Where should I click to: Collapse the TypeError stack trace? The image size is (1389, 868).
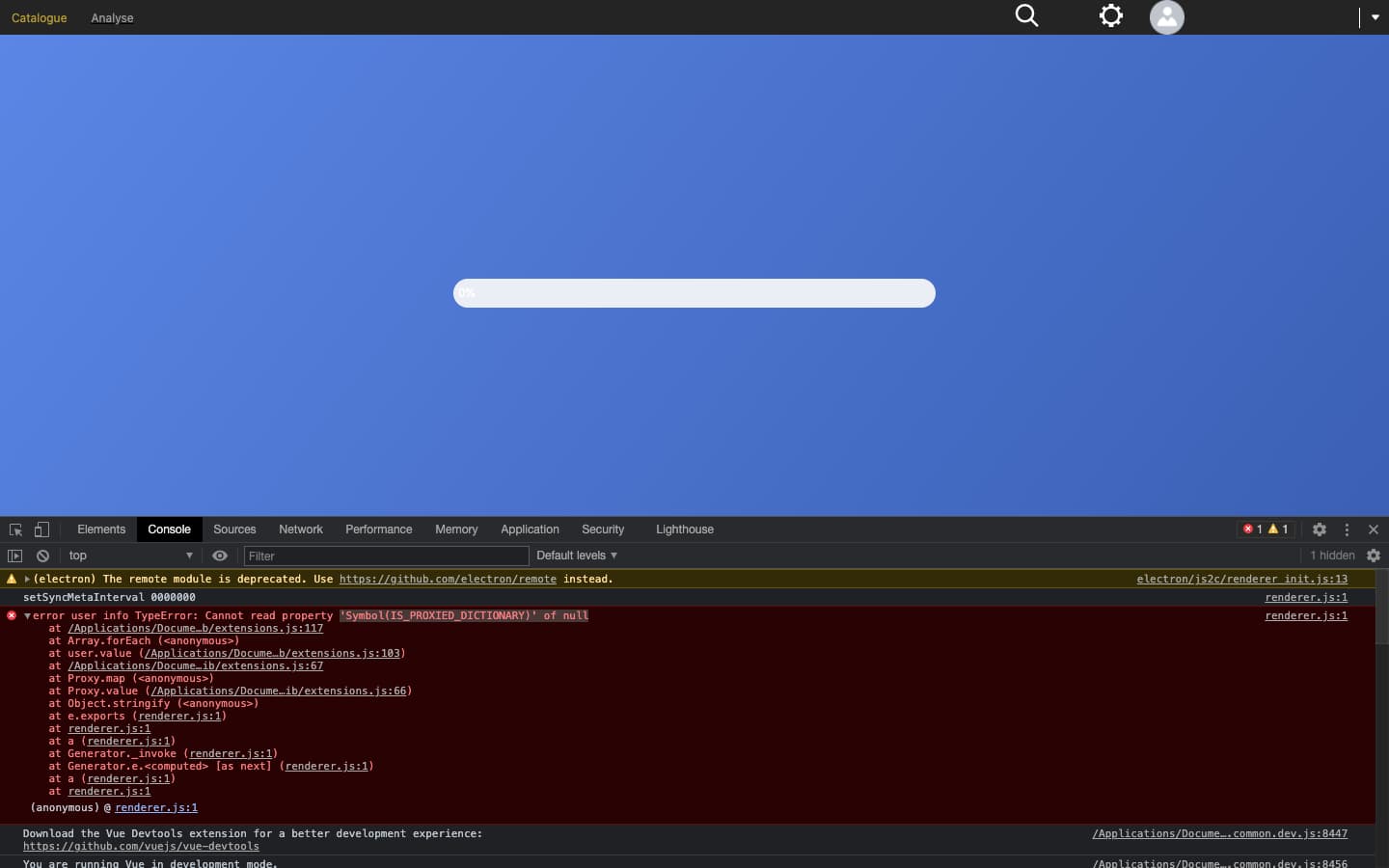(28, 616)
